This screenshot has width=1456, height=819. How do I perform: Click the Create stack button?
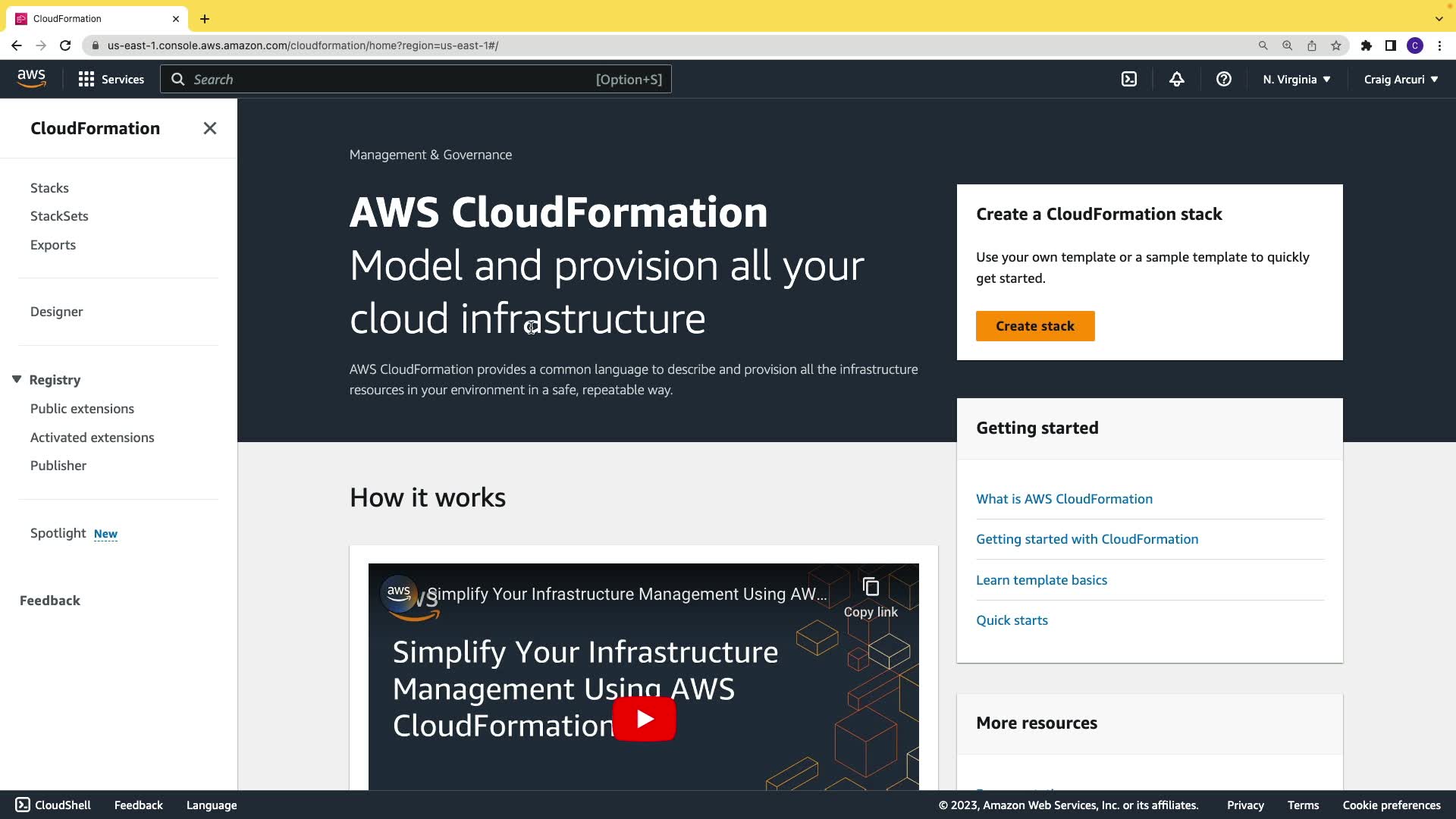click(1034, 326)
